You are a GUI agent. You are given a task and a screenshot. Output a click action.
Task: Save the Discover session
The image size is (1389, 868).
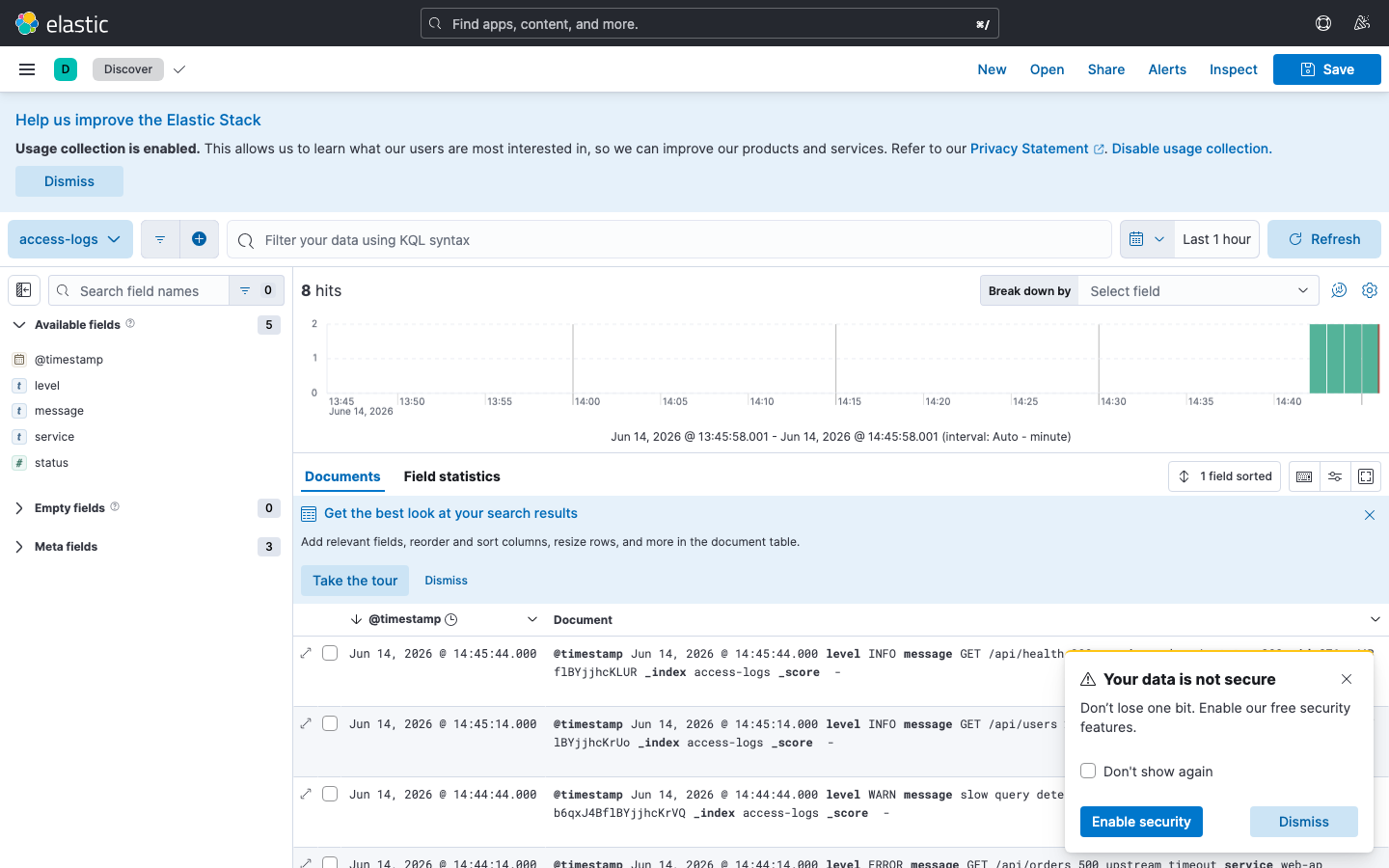(1327, 69)
